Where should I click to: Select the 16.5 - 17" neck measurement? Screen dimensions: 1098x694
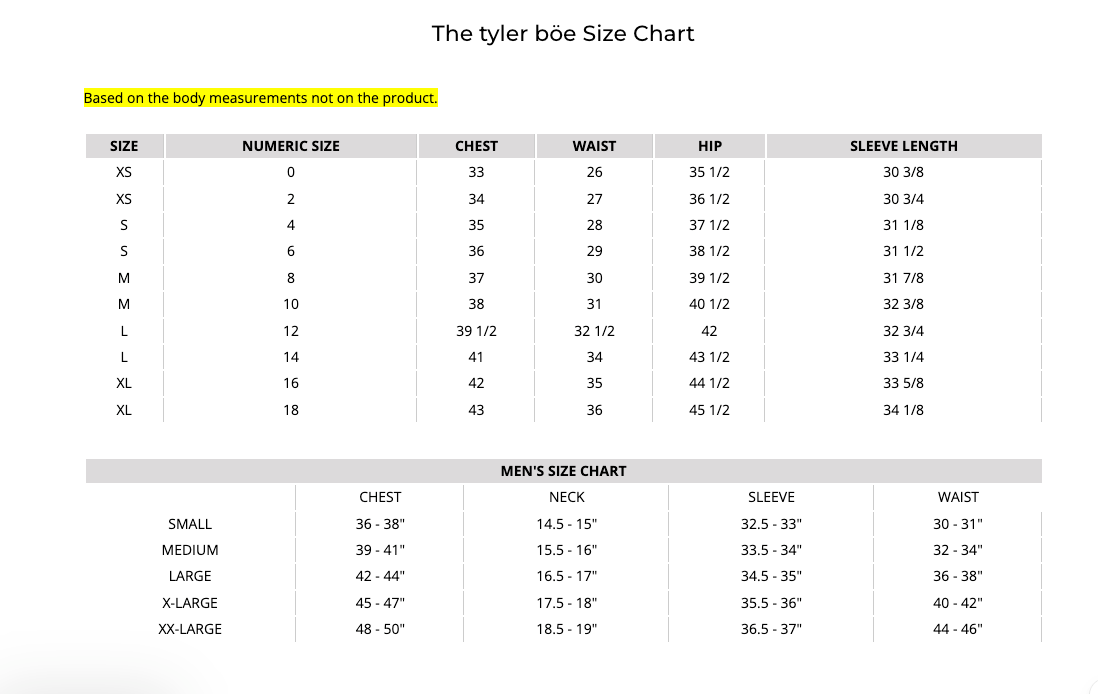point(567,576)
